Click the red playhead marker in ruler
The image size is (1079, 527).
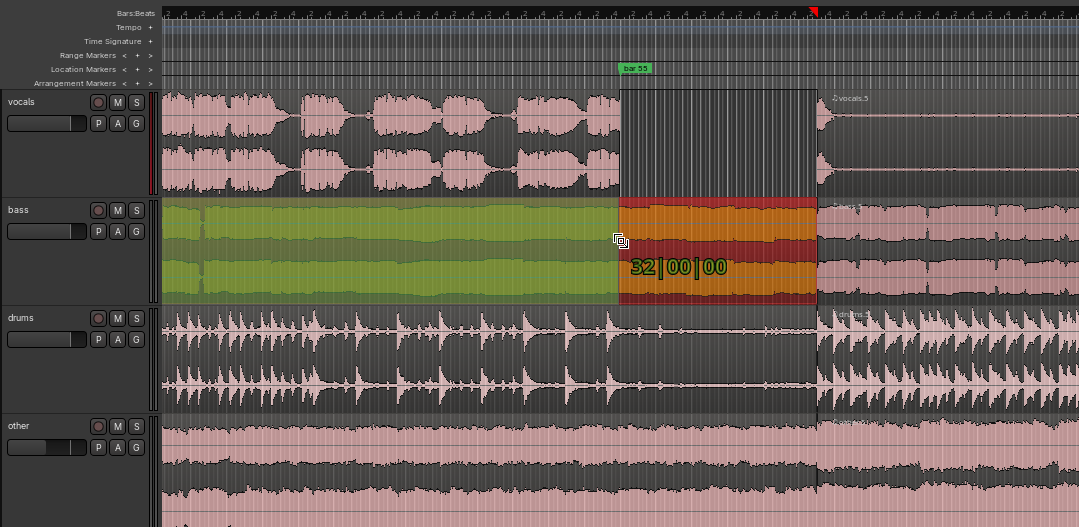click(813, 12)
